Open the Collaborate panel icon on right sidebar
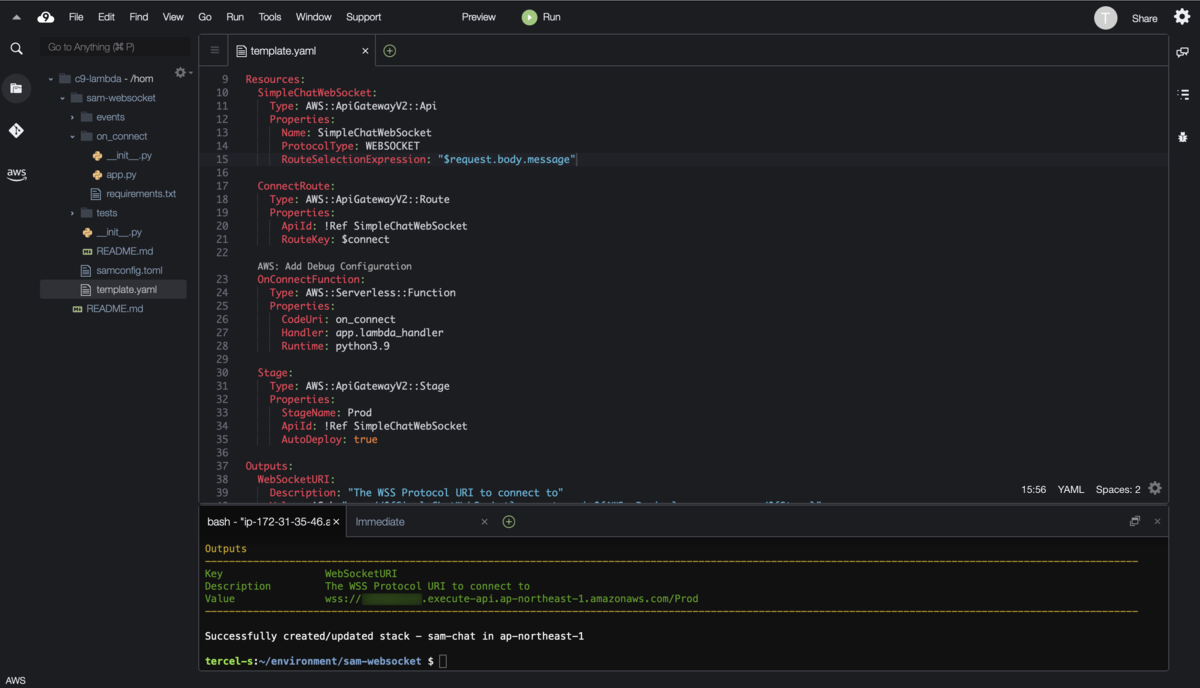The image size is (1200, 688). [x=1183, y=52]
